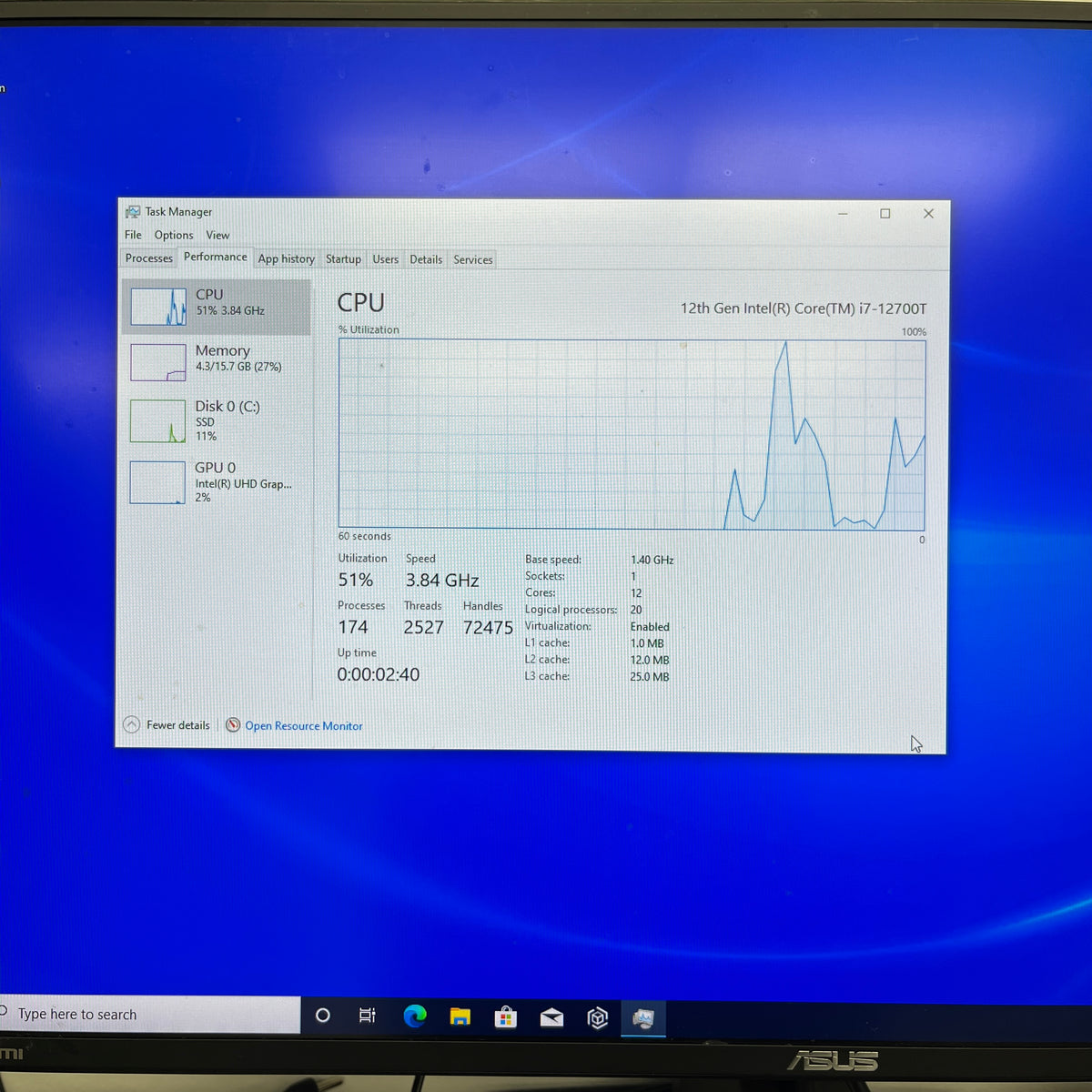The image size is (1092, 1092).
Task: Click the Processes count 174
Action: pyautogui.click(x=353, y=627)
